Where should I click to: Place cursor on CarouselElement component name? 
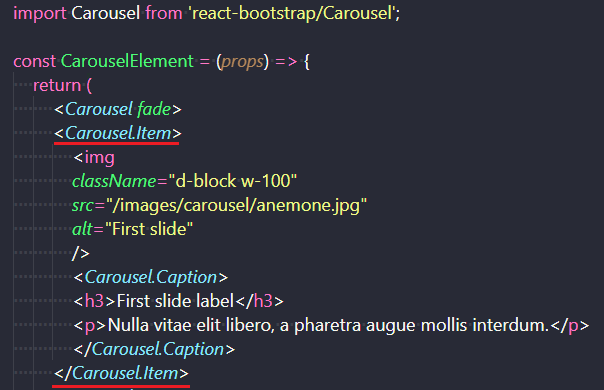(x=127, y=61)
